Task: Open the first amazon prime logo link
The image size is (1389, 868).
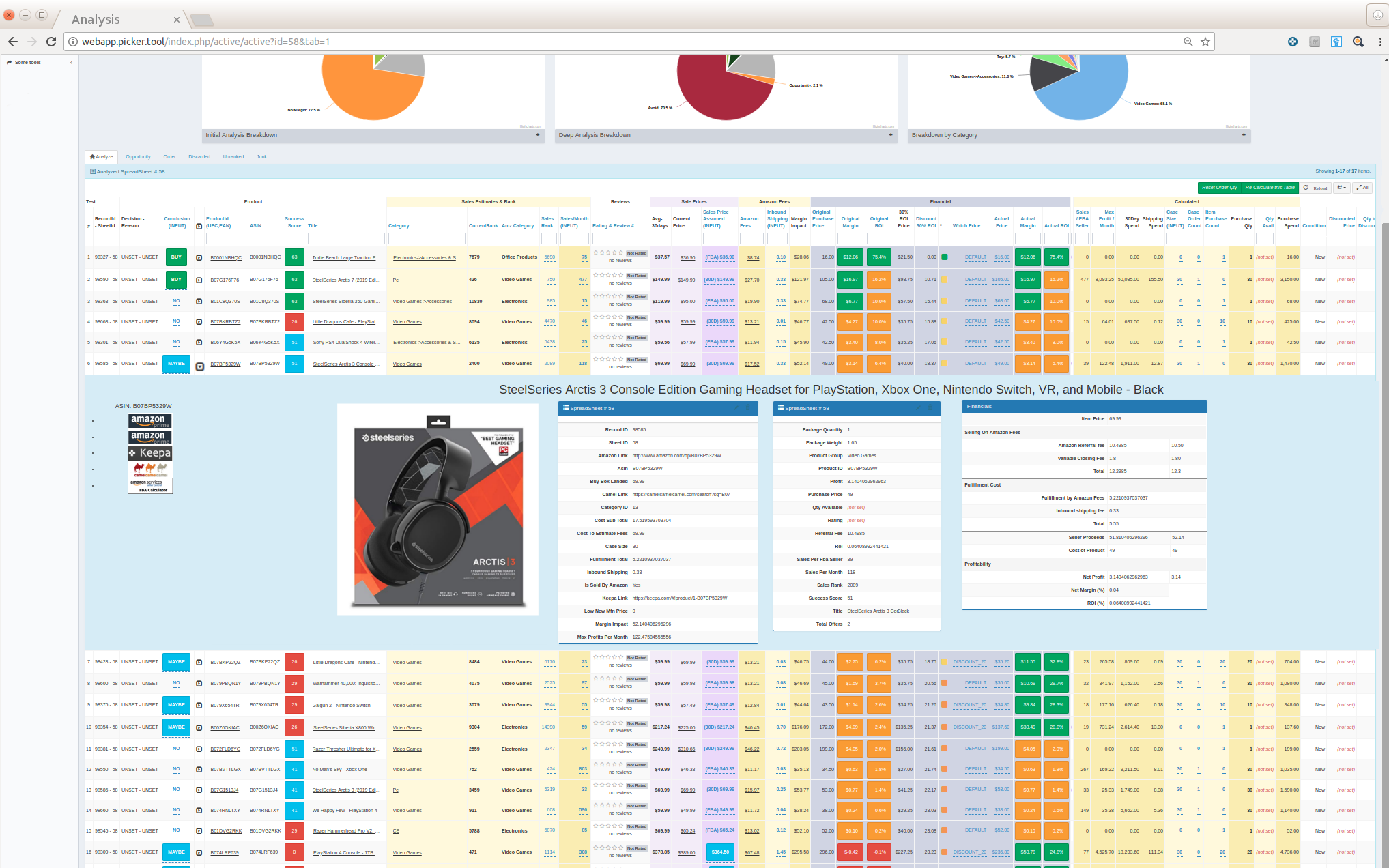Action: pos(150,420)
